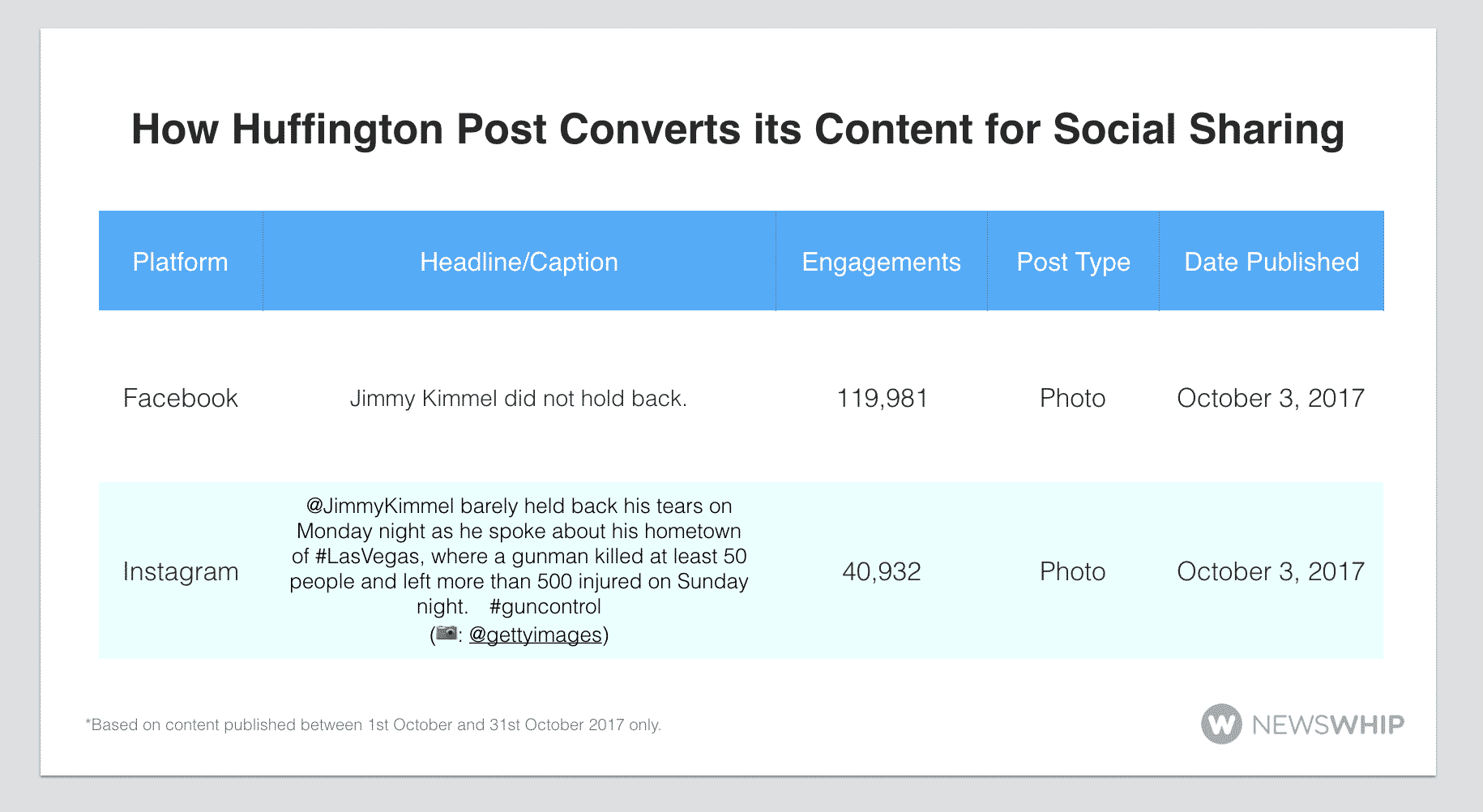
Task: Click the footnote about October 2017 content
Action: pos(374,724)
